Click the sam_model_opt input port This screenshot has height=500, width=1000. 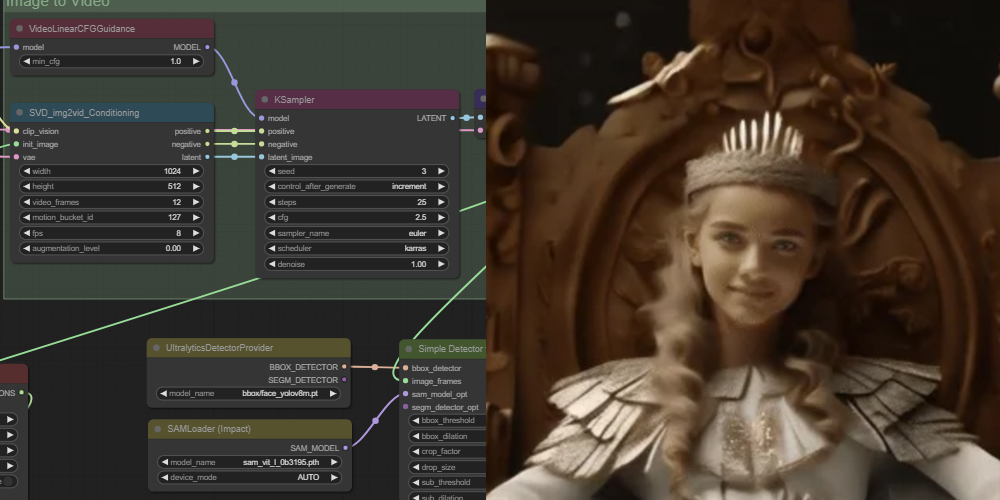[x=406, y=394]
